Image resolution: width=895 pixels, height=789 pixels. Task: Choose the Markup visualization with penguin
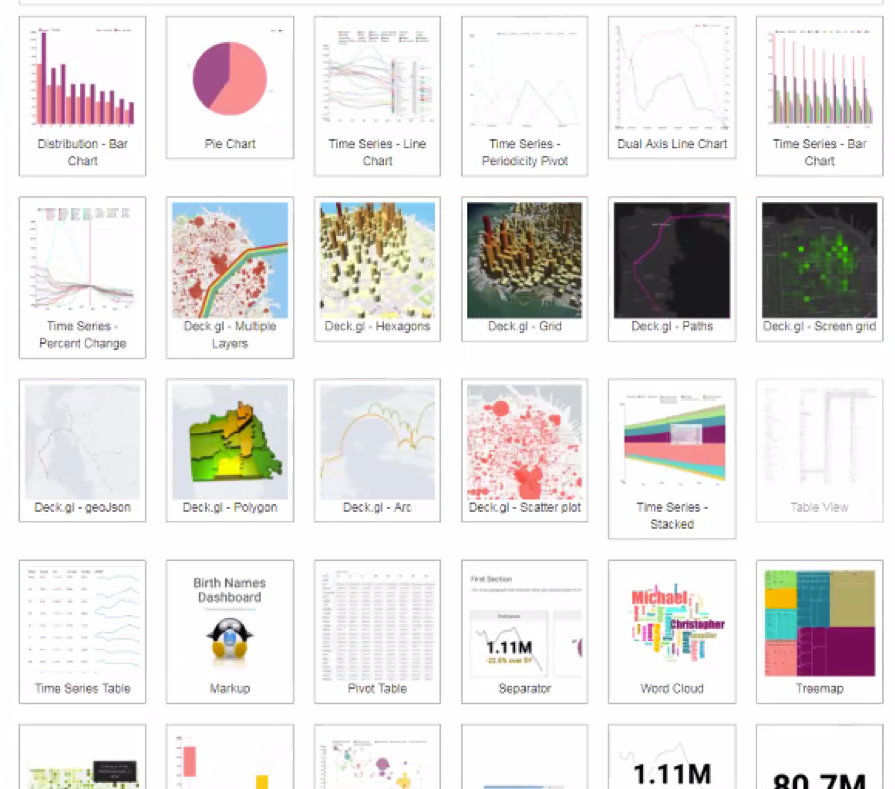[x=230, y=631]
